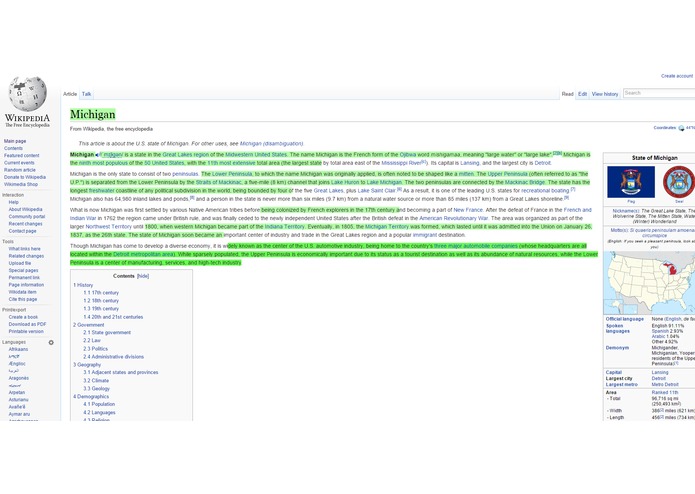Click What links here tool

coord(24,249)
